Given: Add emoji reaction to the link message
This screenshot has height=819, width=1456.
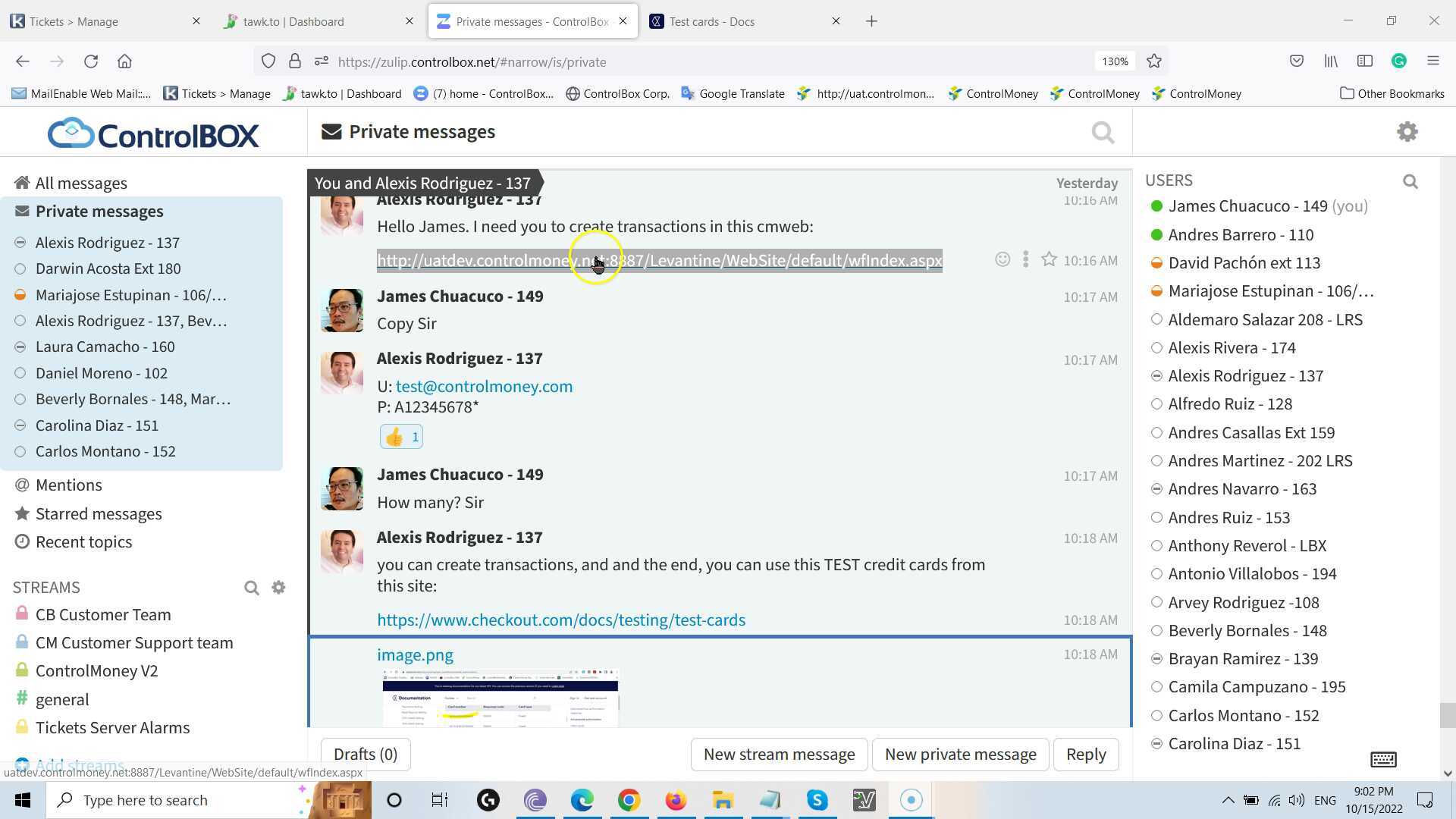Looking at the screenshot, I should point(1002,260).
